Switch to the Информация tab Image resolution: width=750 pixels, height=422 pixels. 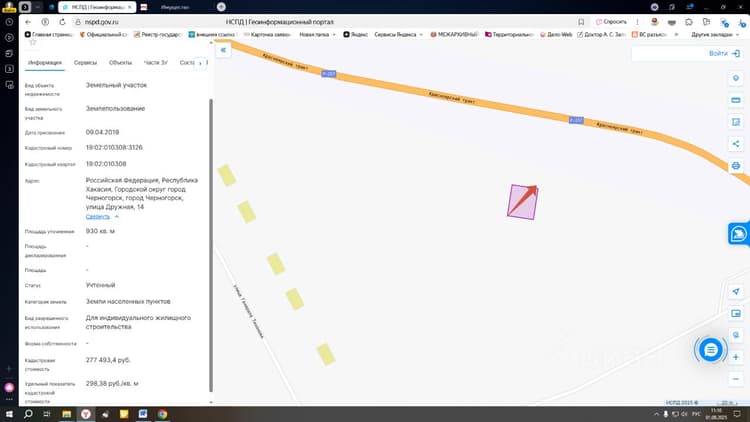click(x=44, y=63)
